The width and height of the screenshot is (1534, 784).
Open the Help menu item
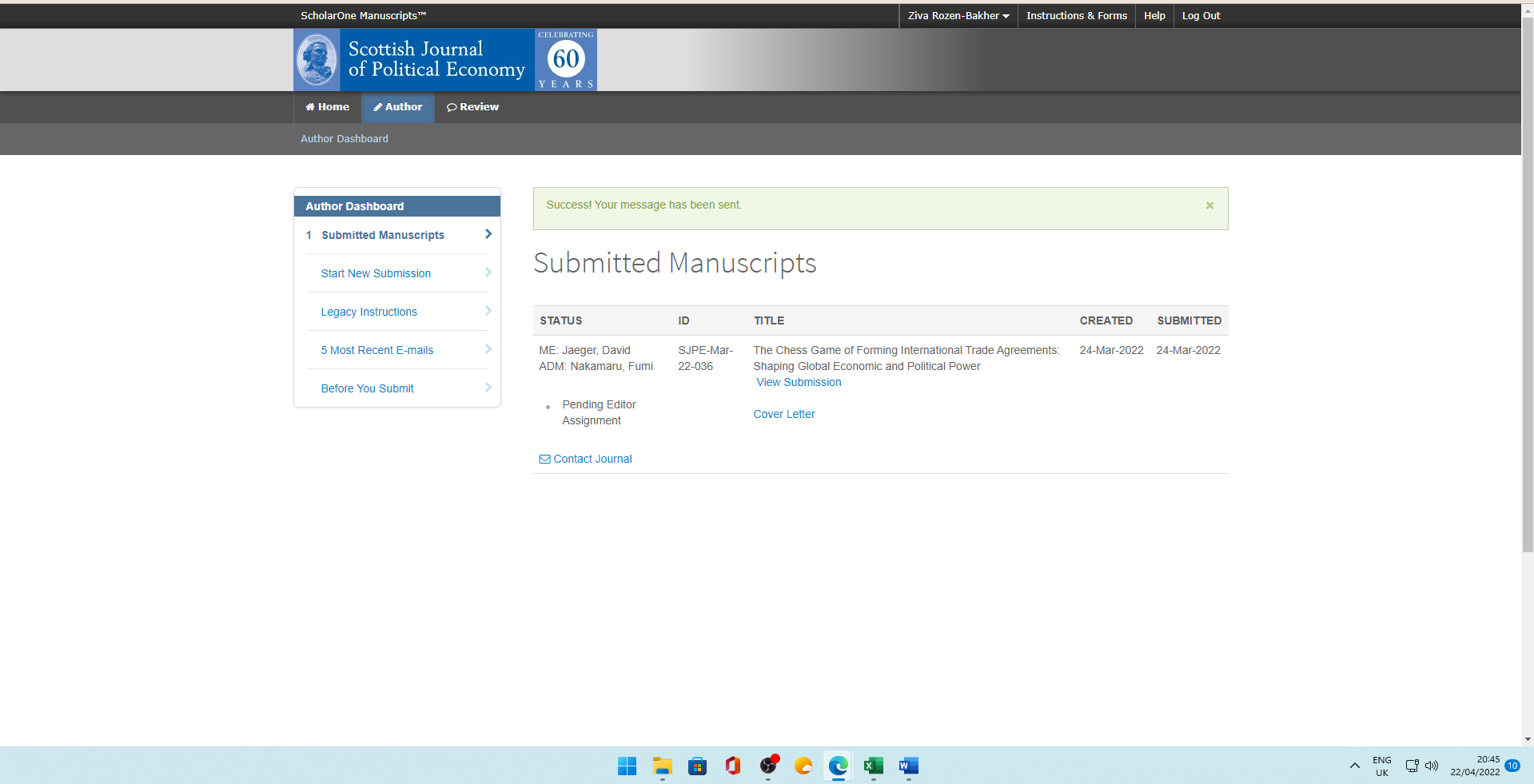pos(1154,16)
